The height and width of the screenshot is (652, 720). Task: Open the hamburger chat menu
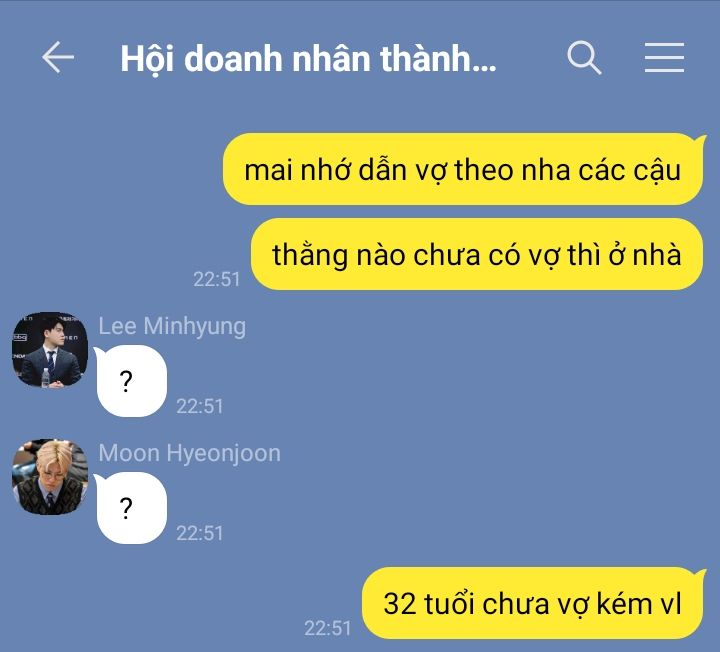tap(664, 58)
